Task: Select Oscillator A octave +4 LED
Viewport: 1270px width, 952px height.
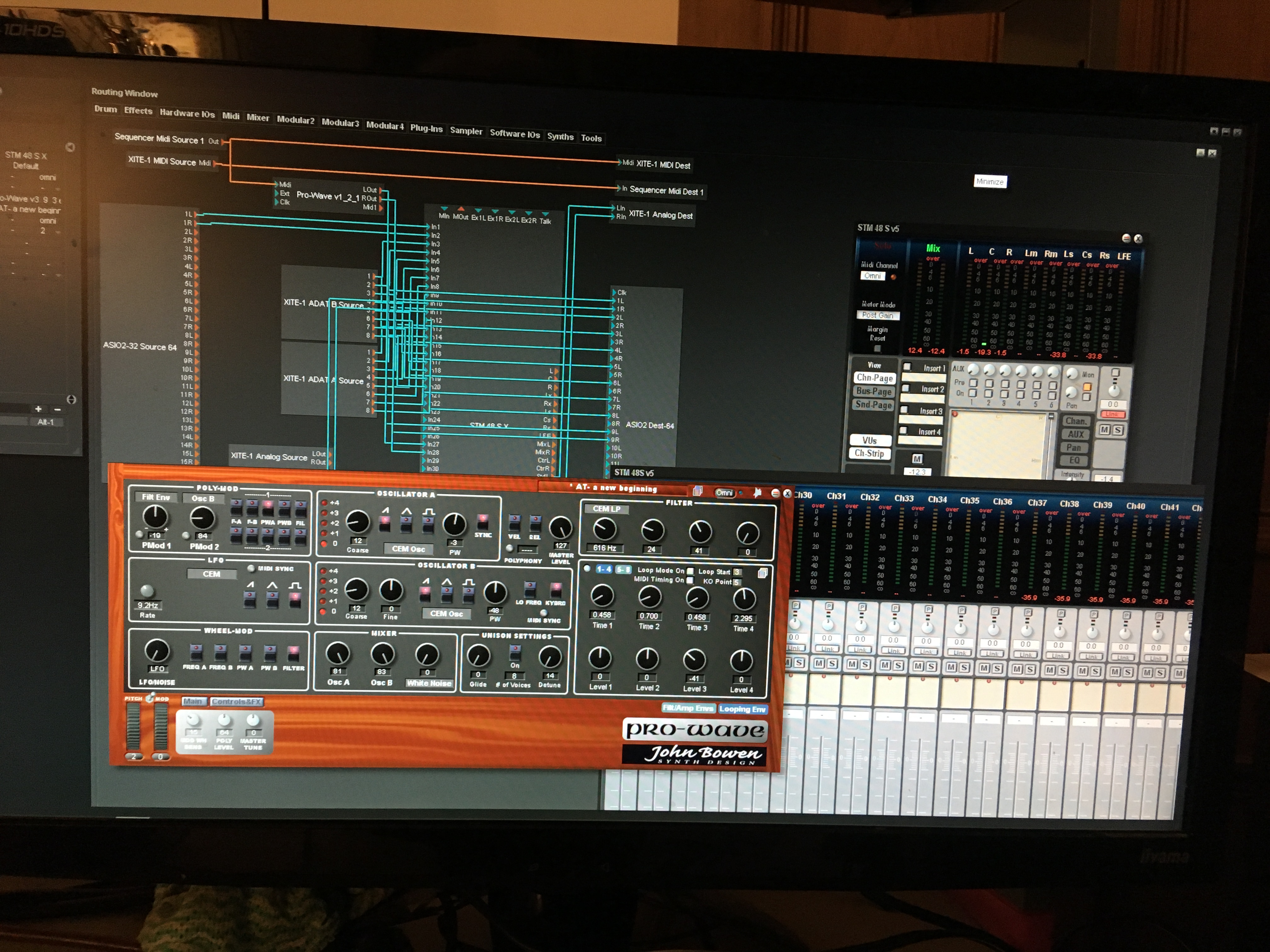Action: (324, 503)
